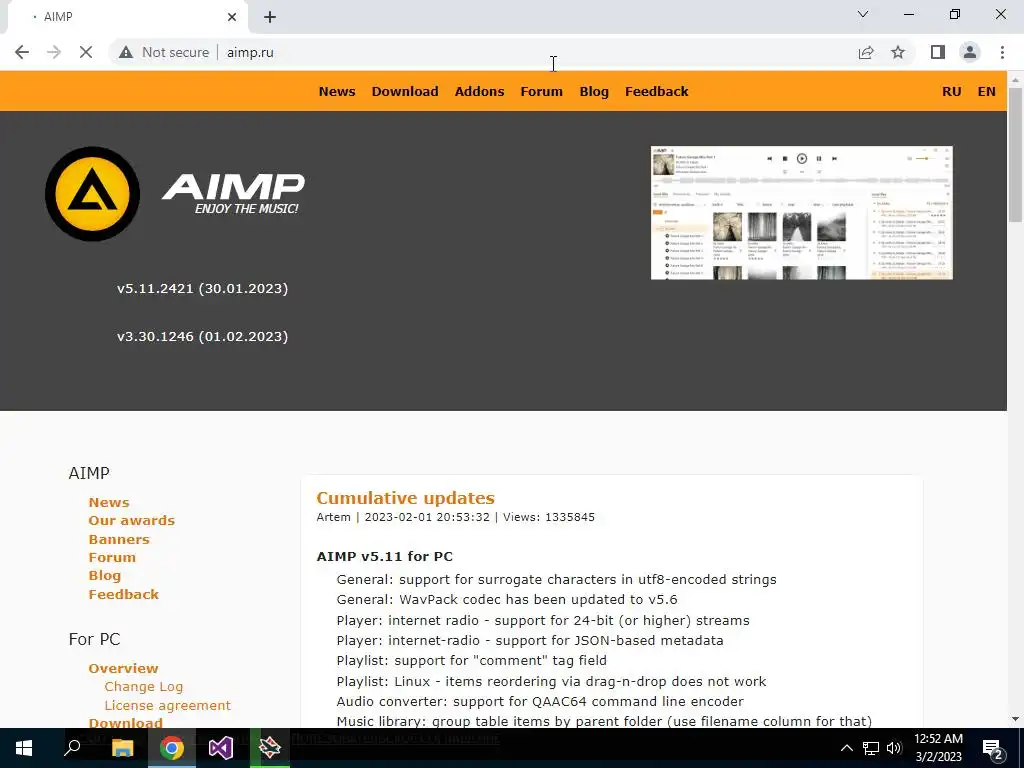Open the Windows Start menu

[x=24, y=748]
